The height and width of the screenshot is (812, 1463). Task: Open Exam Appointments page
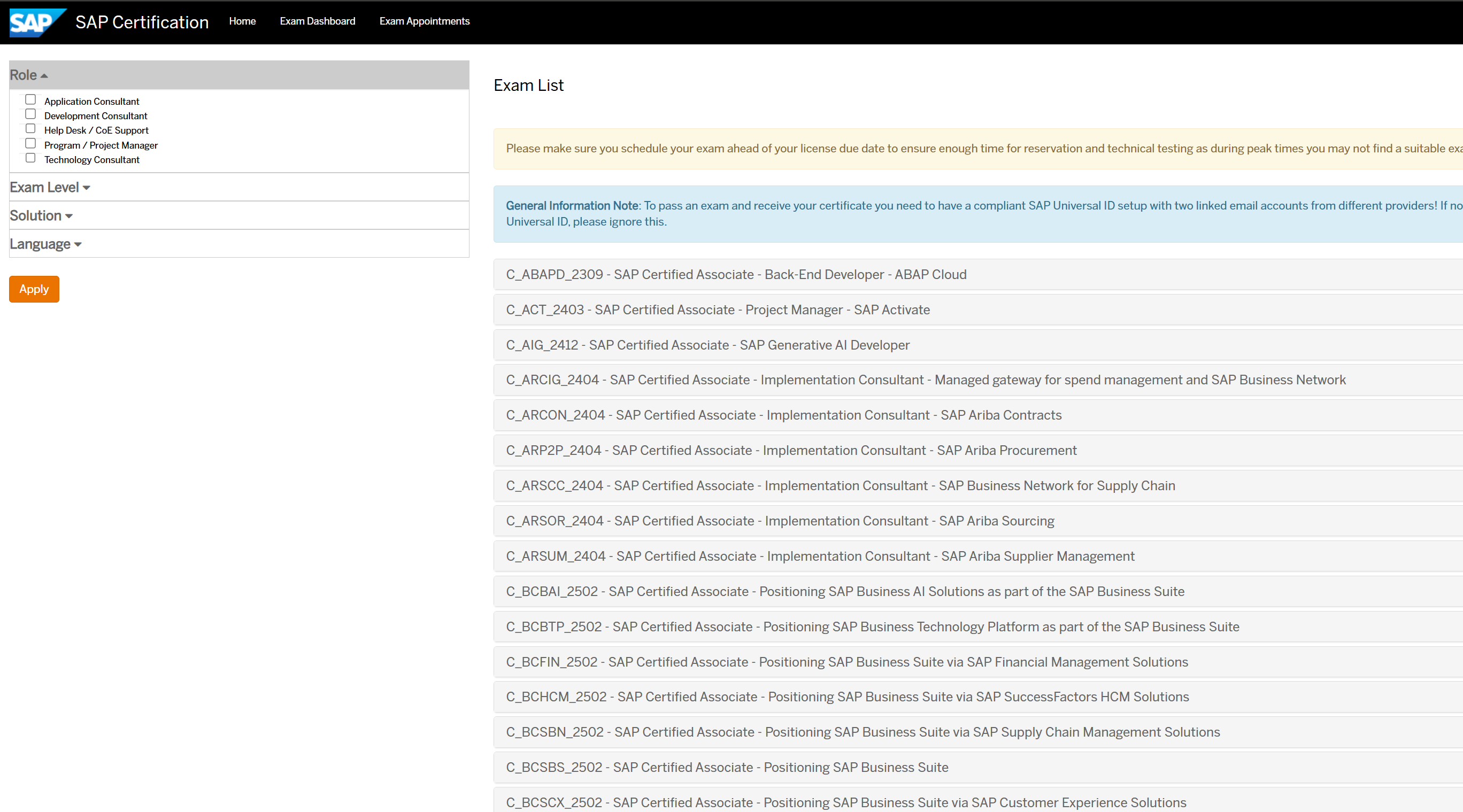(x=424, y=21)
